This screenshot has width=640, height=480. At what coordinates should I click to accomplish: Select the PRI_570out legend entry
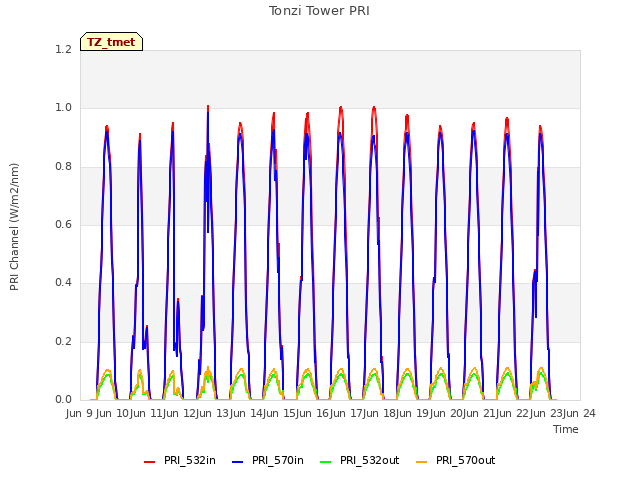pyautogui.click(x=456, y=461)
